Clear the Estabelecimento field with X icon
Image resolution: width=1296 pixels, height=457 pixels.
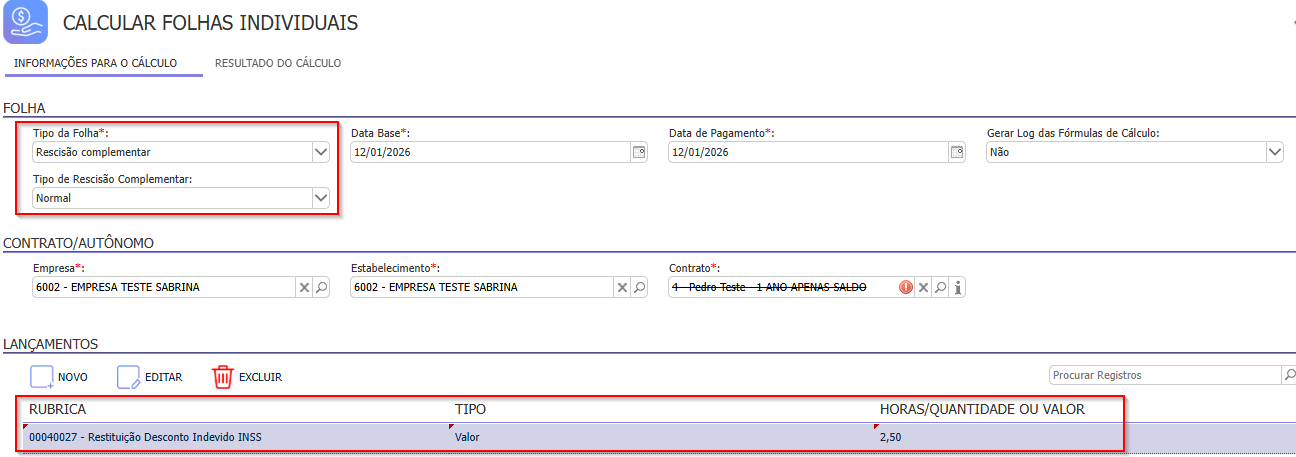(x=622, y=287)
